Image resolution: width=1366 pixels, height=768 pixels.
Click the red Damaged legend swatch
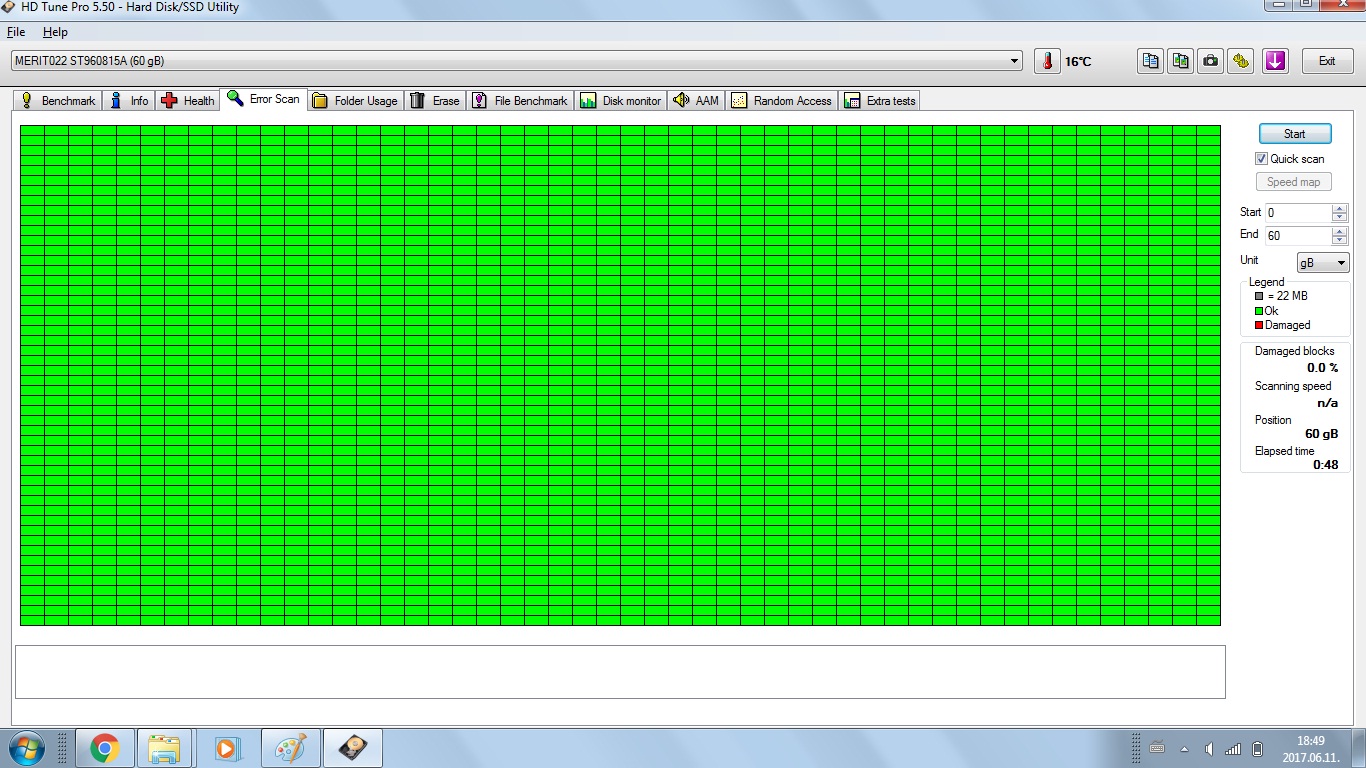click(1259, 325)
